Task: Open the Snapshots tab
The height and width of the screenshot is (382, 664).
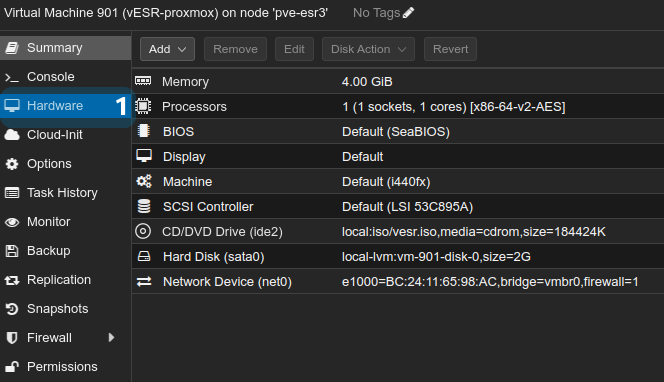Action: pyautogui.click(x=66, y=309)
